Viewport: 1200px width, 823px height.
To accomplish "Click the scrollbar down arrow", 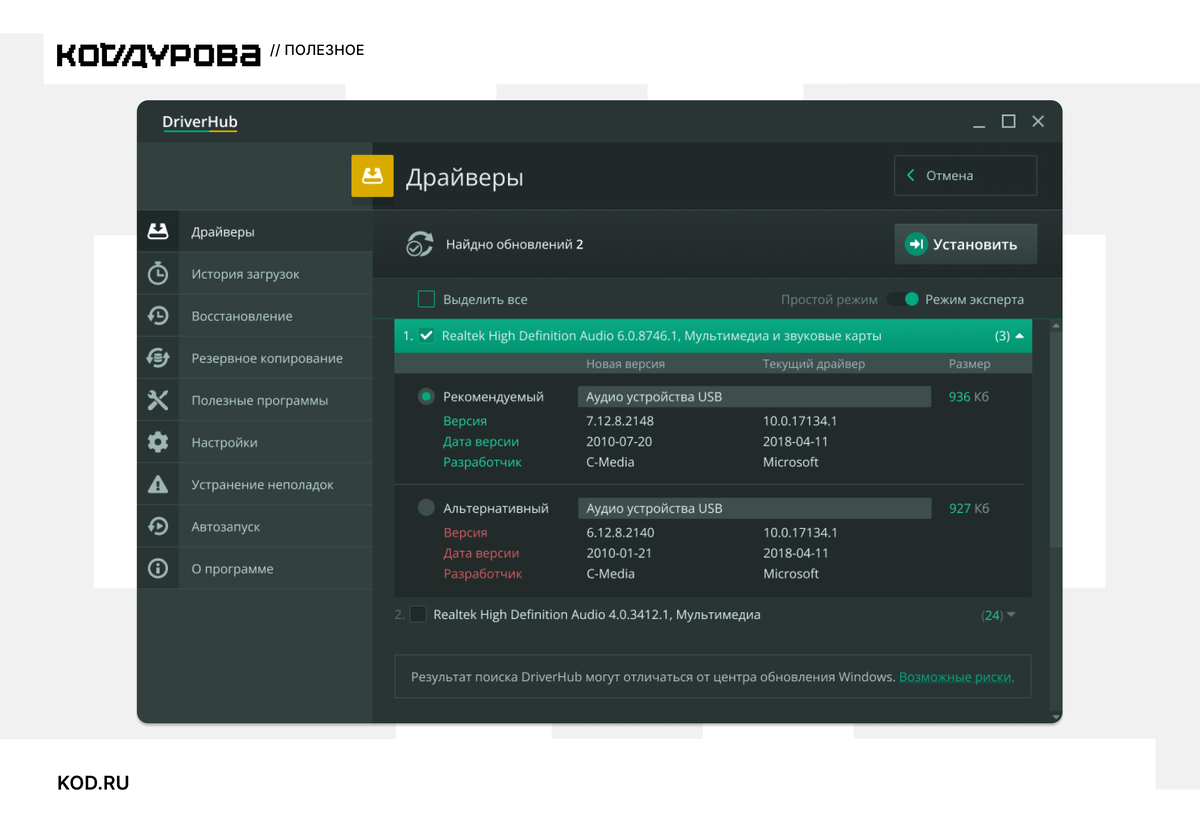I will tap(1056, 716).
